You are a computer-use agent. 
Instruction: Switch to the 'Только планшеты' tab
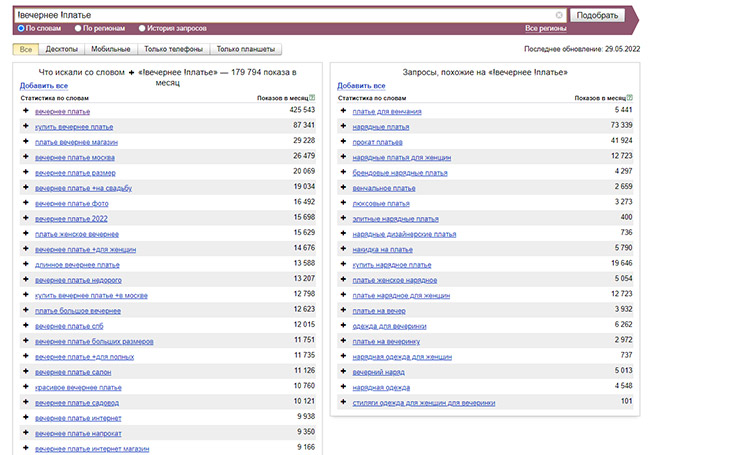tap(246, 49)
